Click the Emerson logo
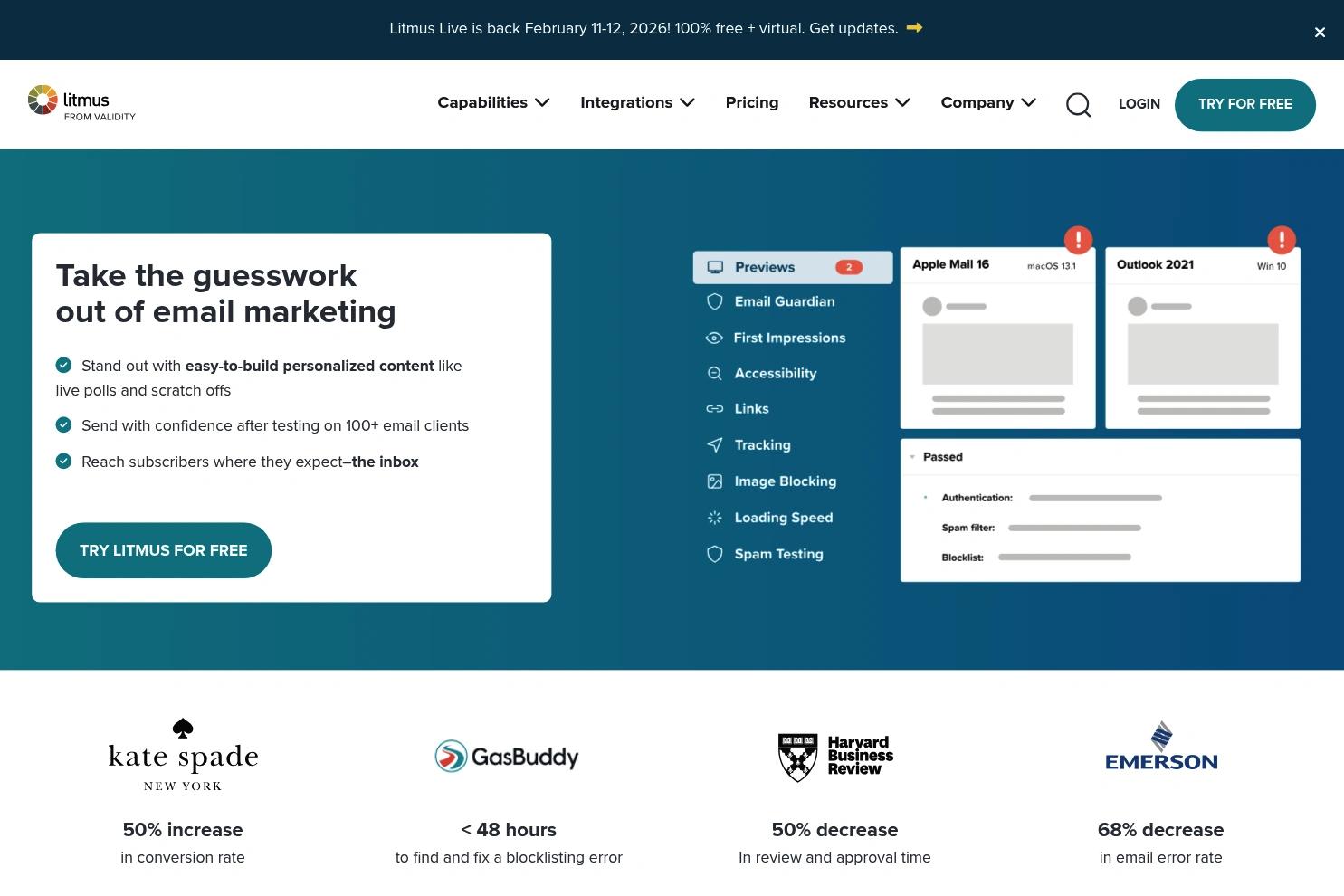 pos(1161,747)
